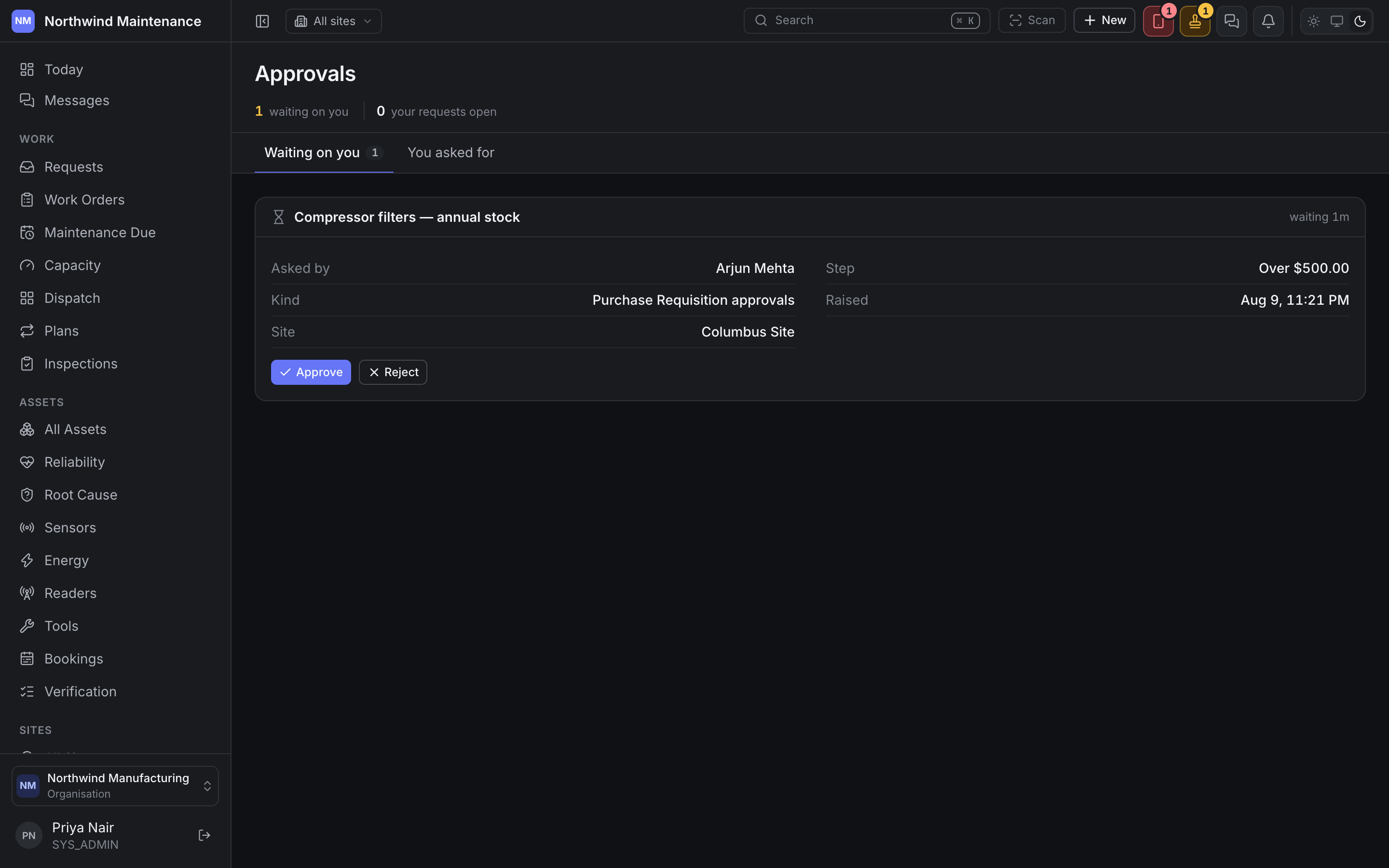Select dark theme moon icon
This screenshot has width=1389, height=868.
point(1360,21)
